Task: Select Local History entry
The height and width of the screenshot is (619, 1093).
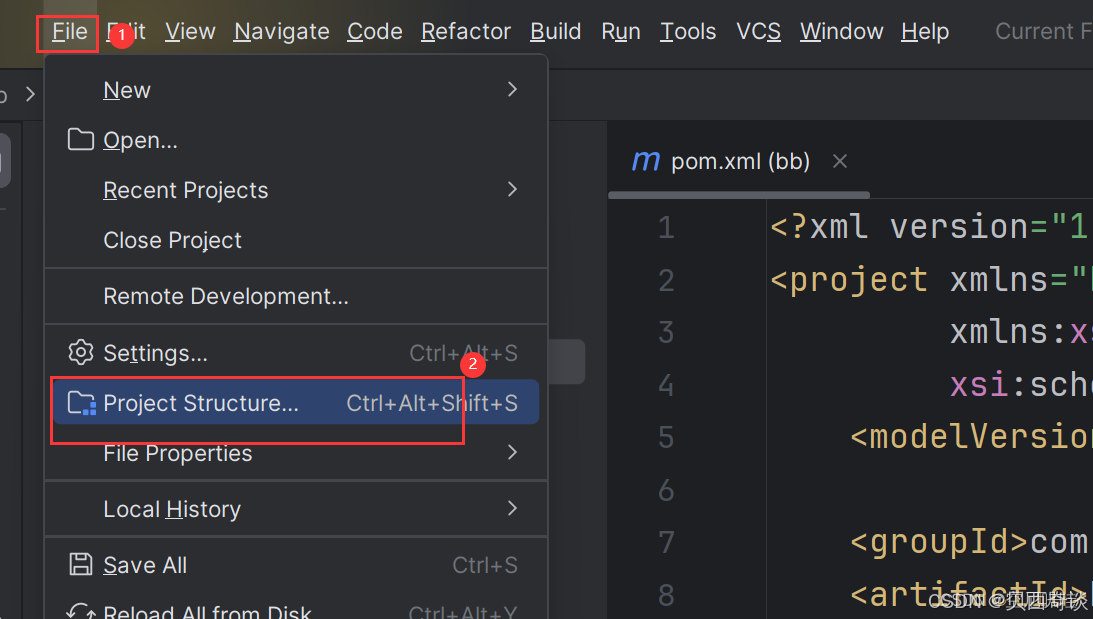Action: (x=296, y=510)
